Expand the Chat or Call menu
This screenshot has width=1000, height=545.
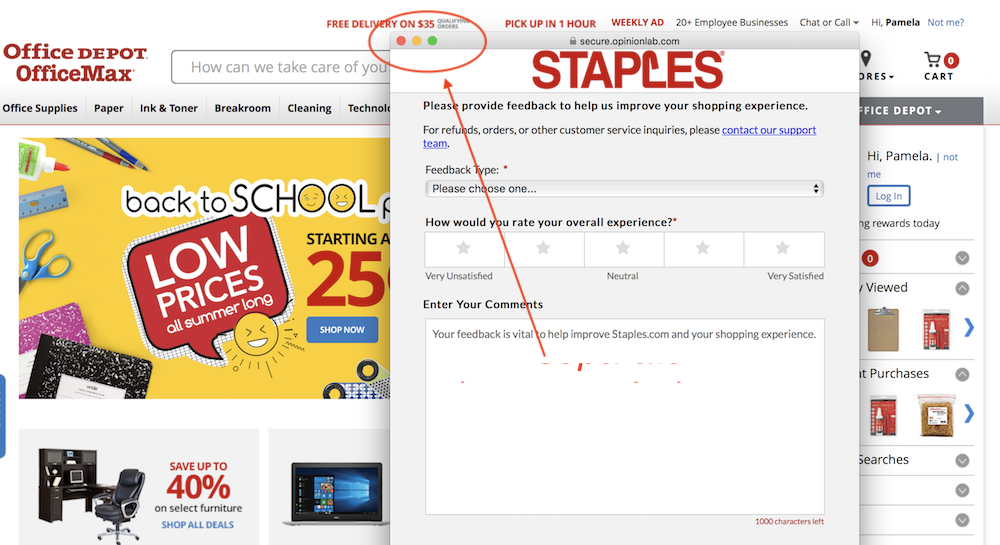pyautogui.click(x=829, y=22)
